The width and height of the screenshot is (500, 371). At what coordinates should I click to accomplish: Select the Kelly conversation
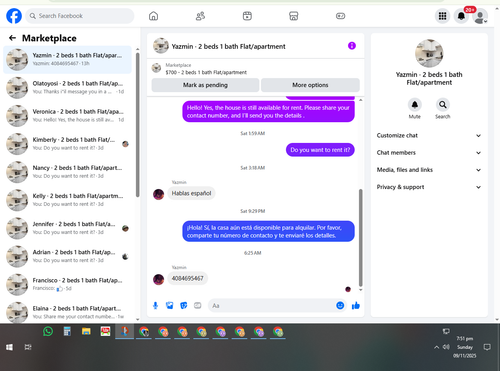point(67,200)
